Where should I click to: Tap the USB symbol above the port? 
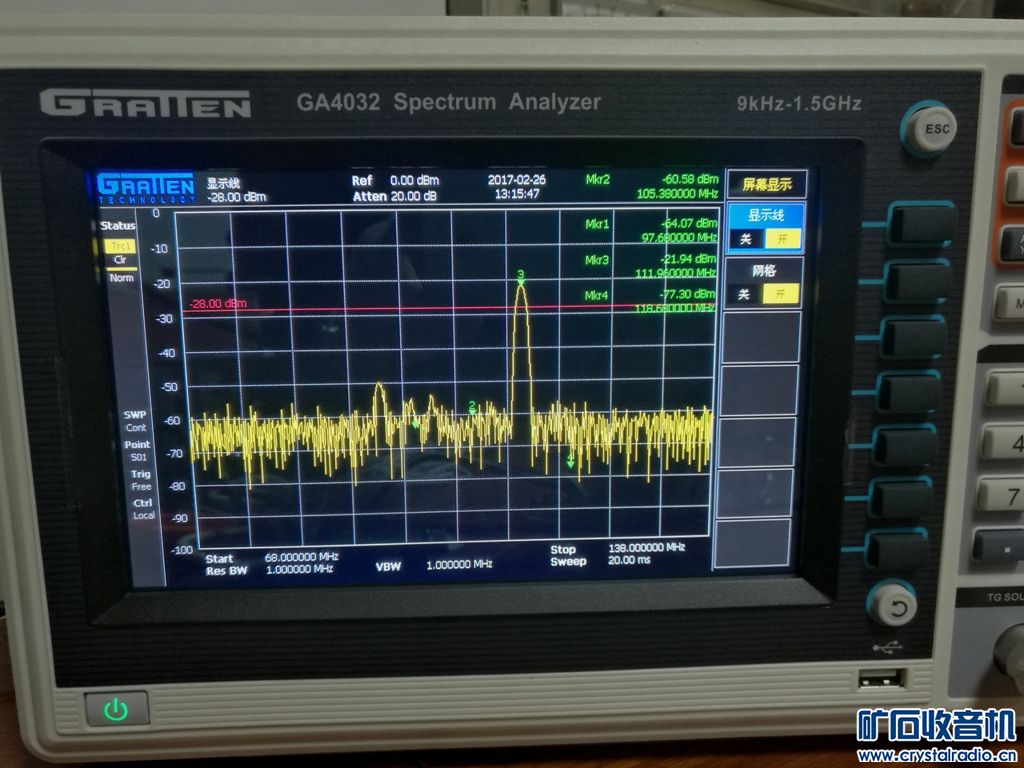pos(887,647)
